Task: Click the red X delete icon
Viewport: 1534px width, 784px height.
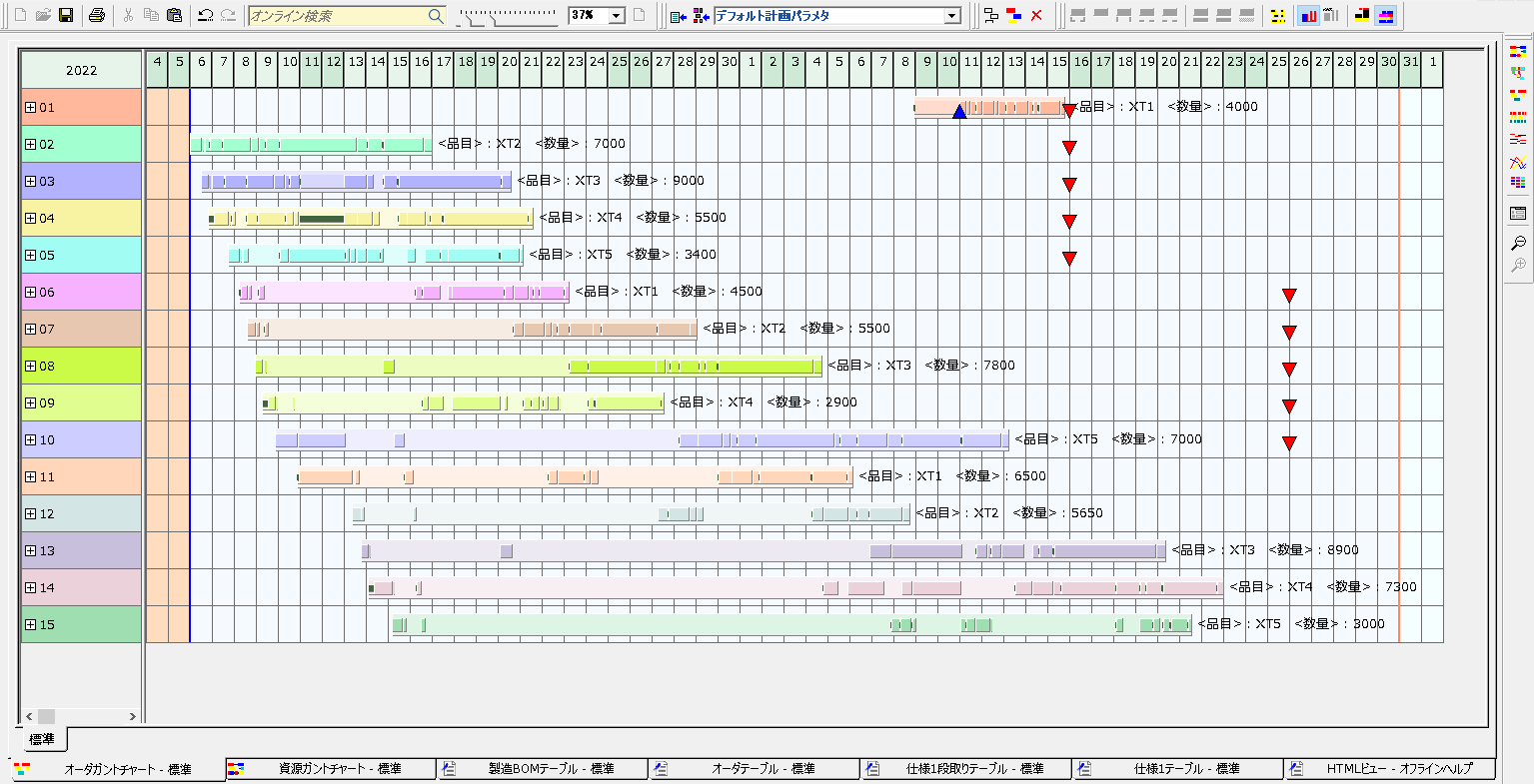Action: point(1036,15)
